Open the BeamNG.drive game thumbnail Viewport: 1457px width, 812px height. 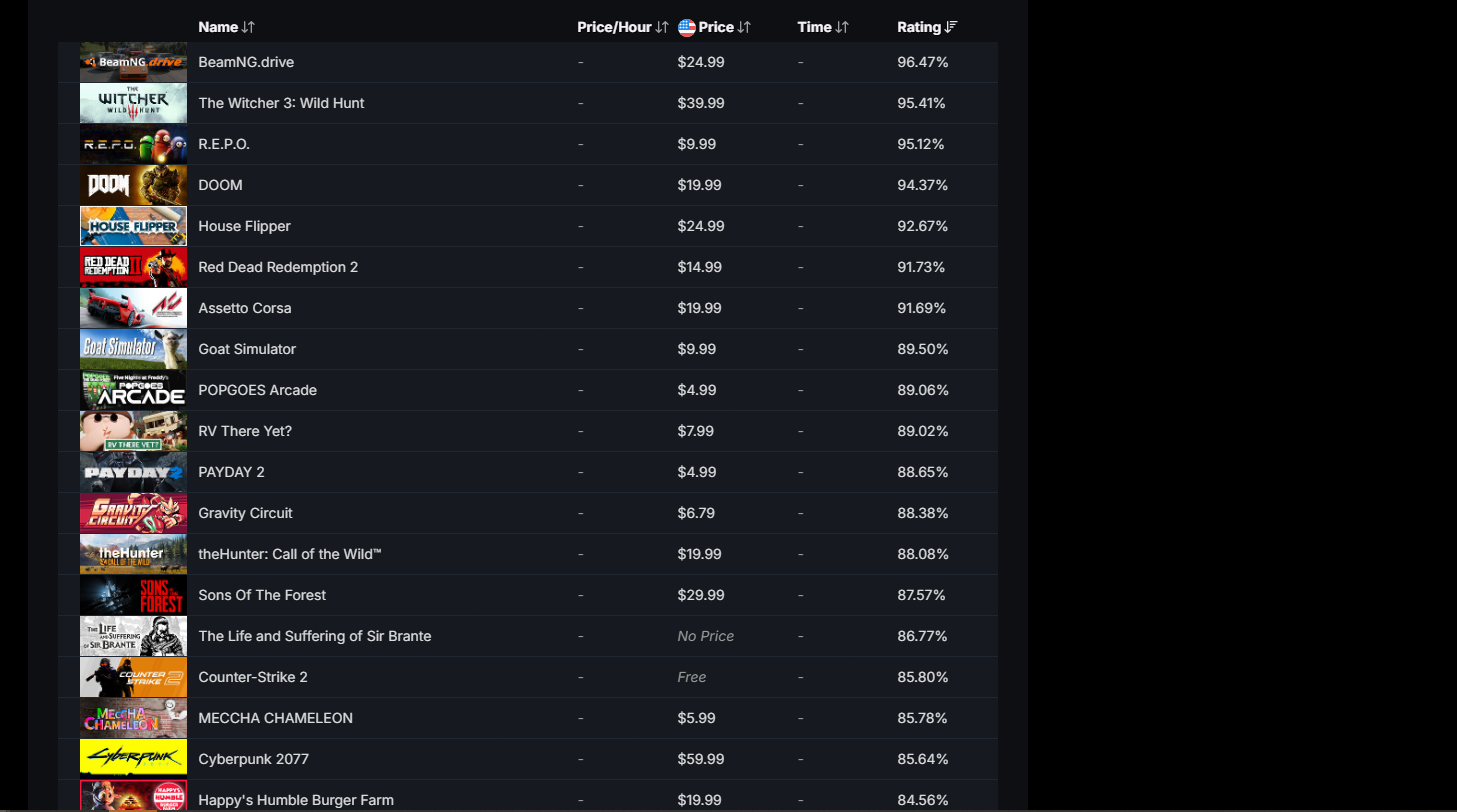(133, 62)
